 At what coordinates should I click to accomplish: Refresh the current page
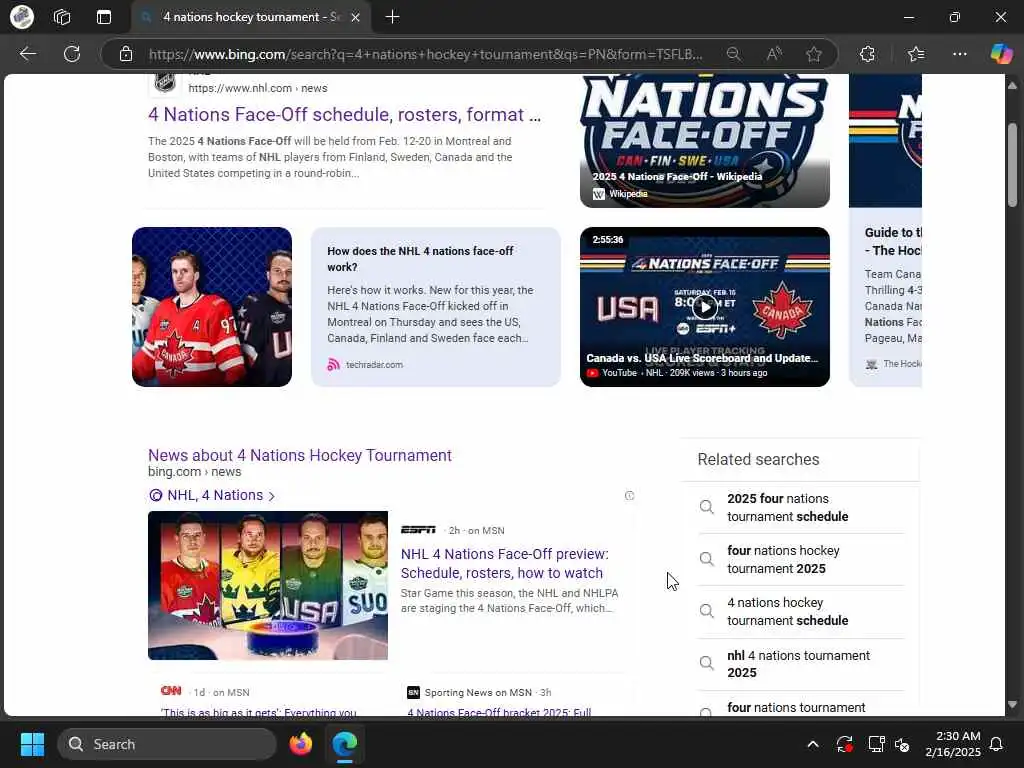tap(72, 54)
